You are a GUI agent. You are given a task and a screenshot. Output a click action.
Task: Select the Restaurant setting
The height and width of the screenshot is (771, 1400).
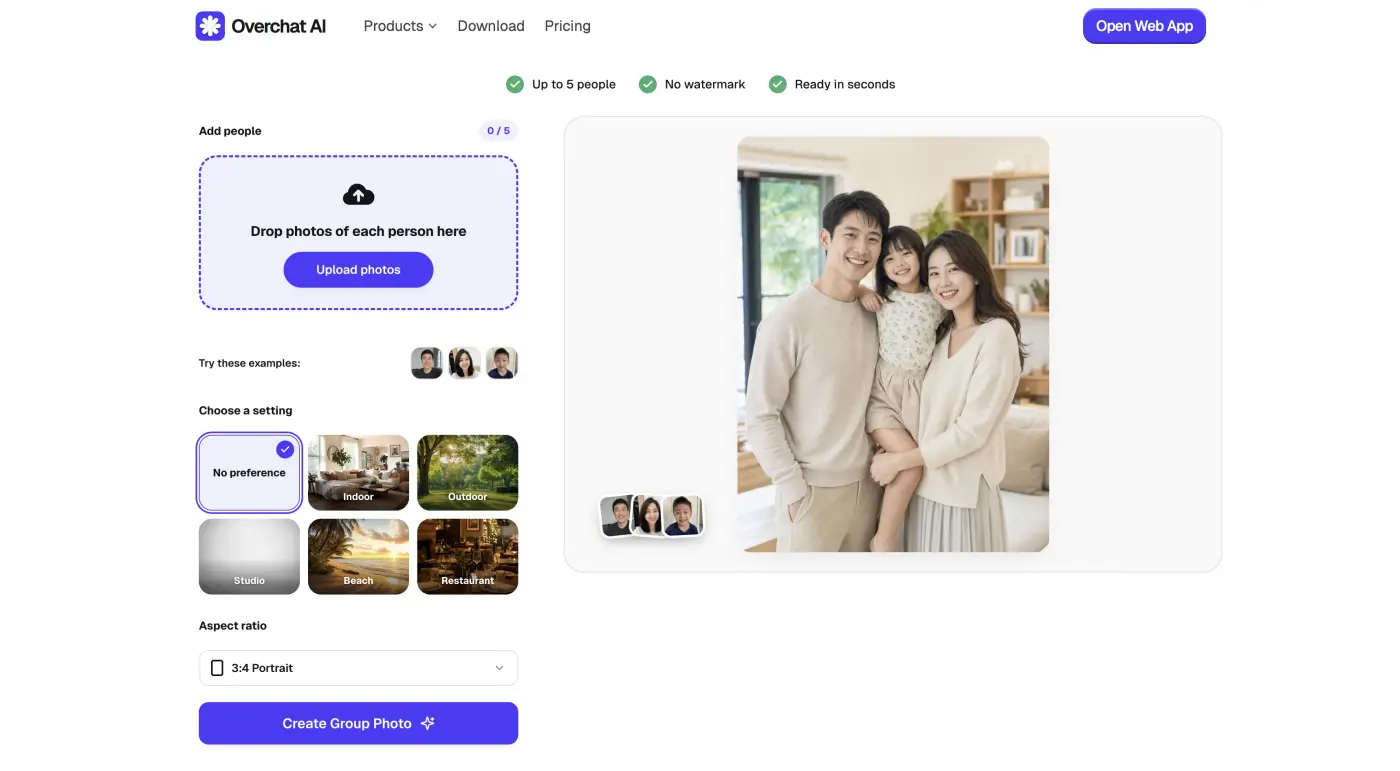tap(467, 557)
